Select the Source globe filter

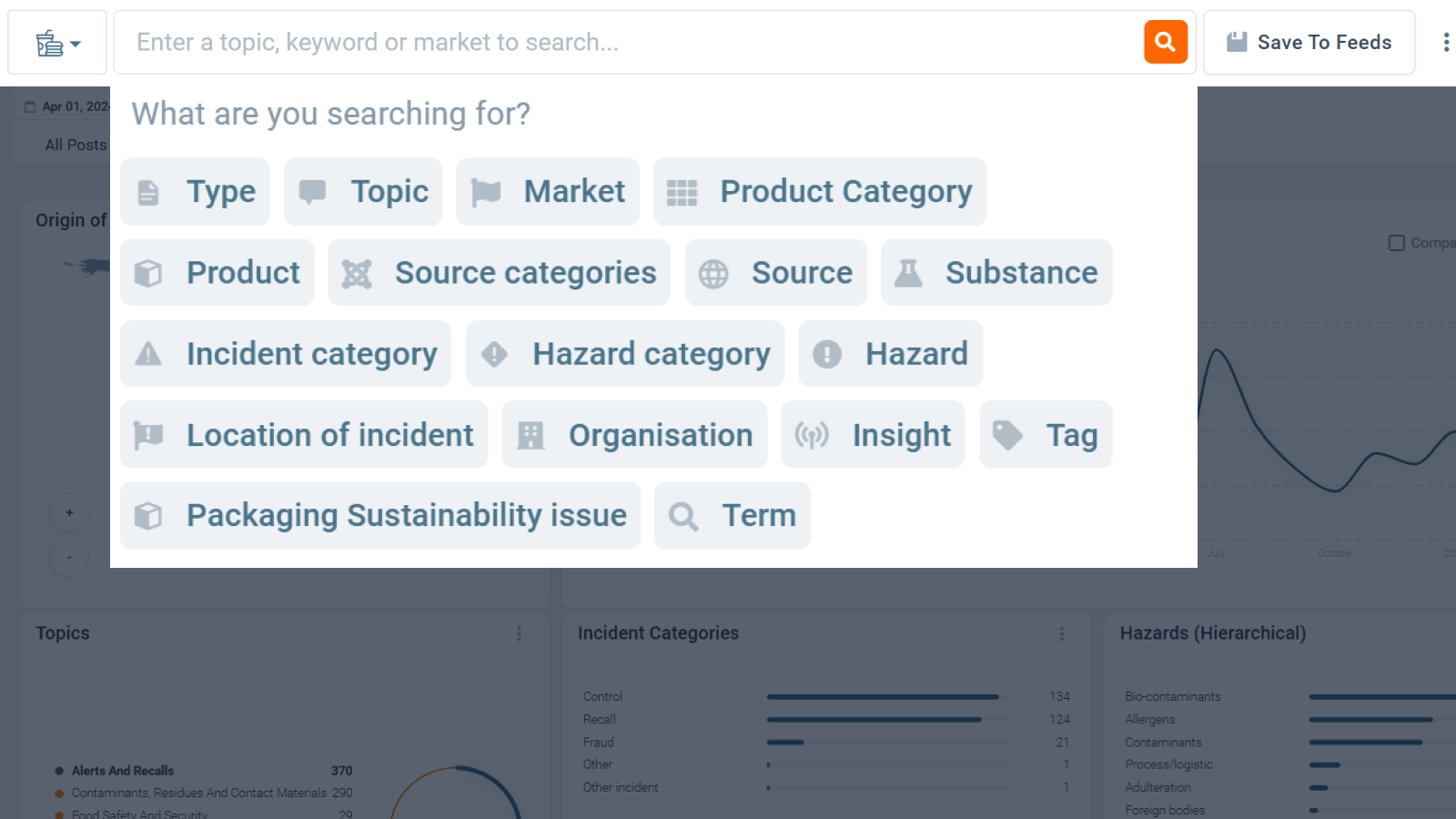click(776, 273)
